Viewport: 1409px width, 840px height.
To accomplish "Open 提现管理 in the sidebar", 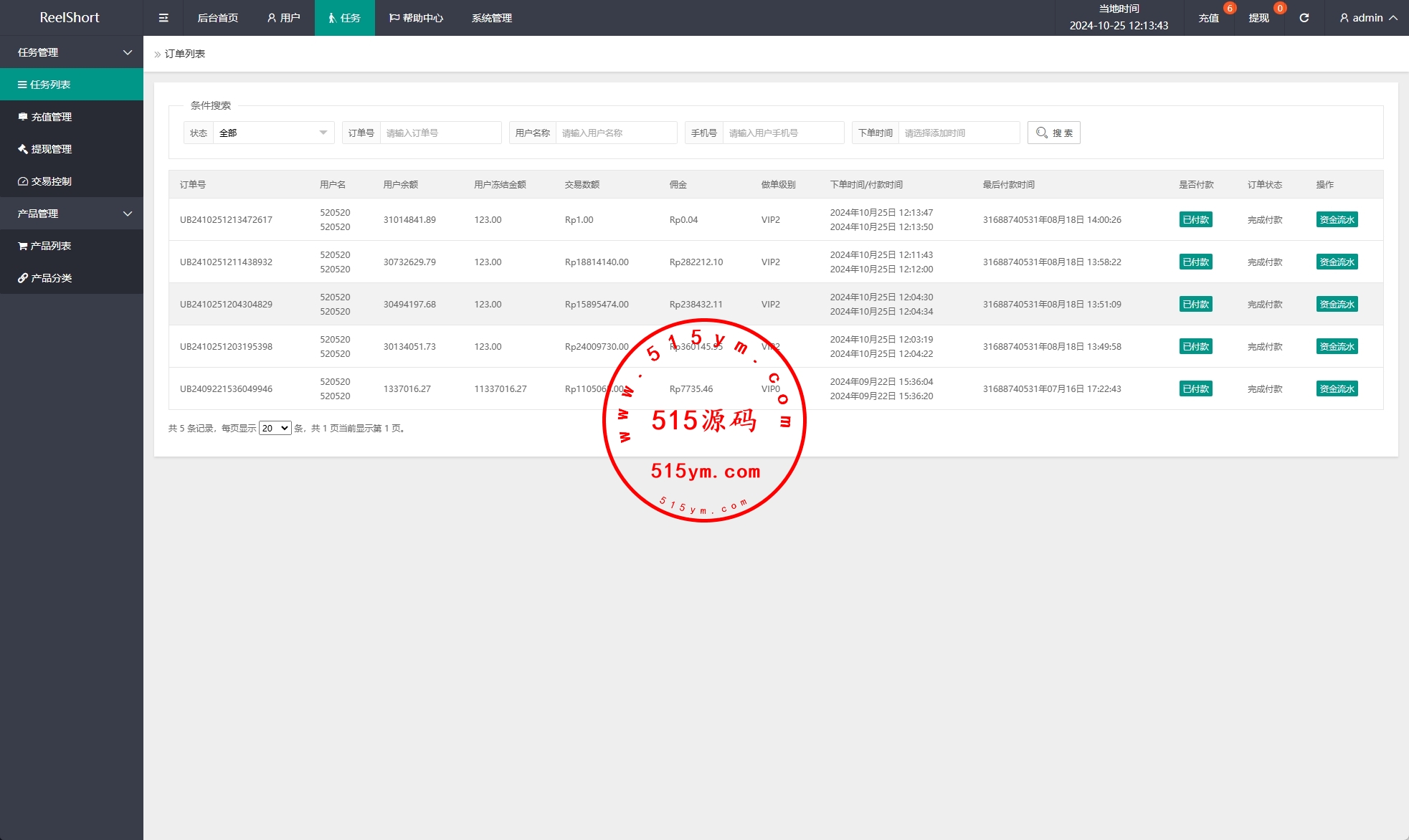I will (51, 149).
